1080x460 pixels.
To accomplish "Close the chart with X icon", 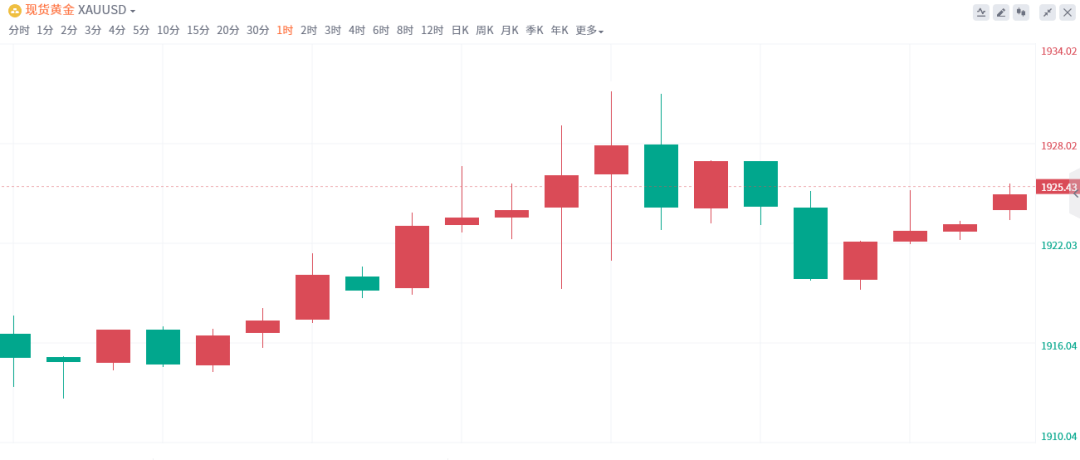I will pyautogui.click(x=1067, y=12).
